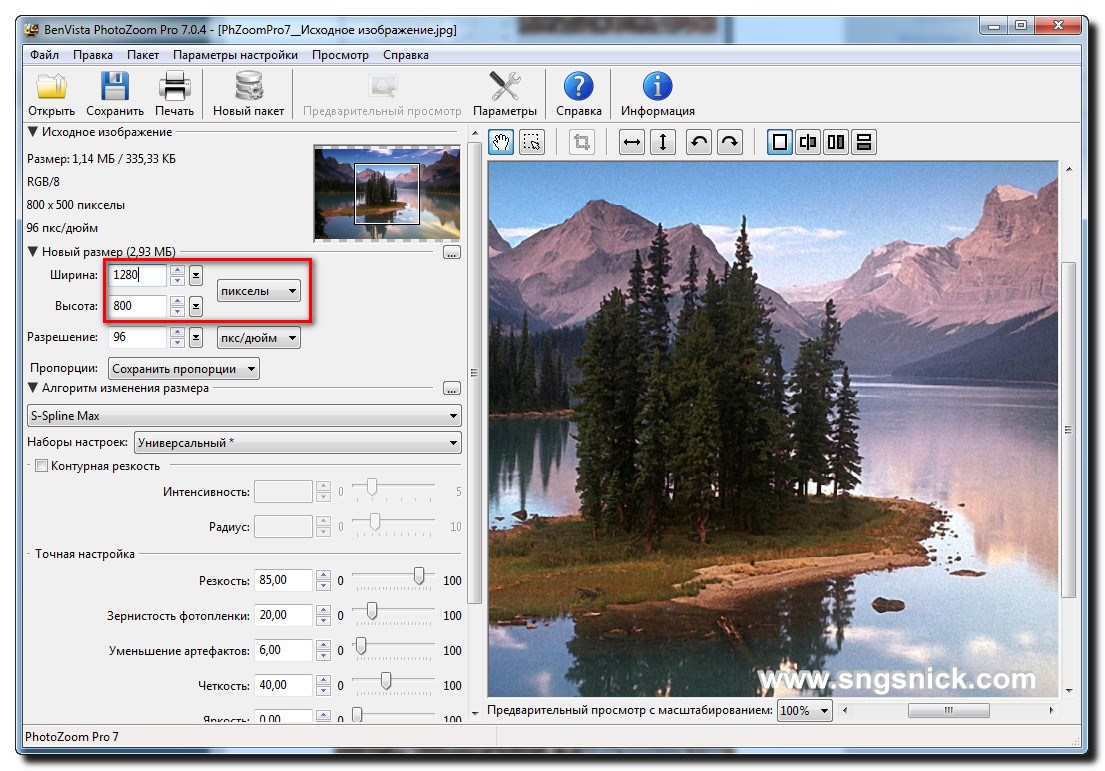Click the settings panel vertical scrollbar

pos(474,423)
